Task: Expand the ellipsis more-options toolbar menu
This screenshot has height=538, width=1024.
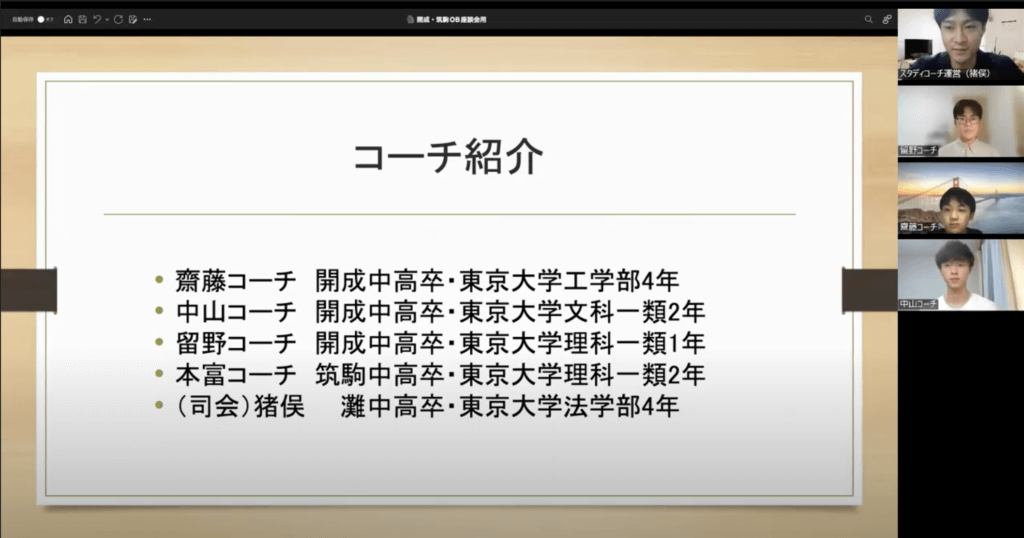Action: [x=147, y=19]
